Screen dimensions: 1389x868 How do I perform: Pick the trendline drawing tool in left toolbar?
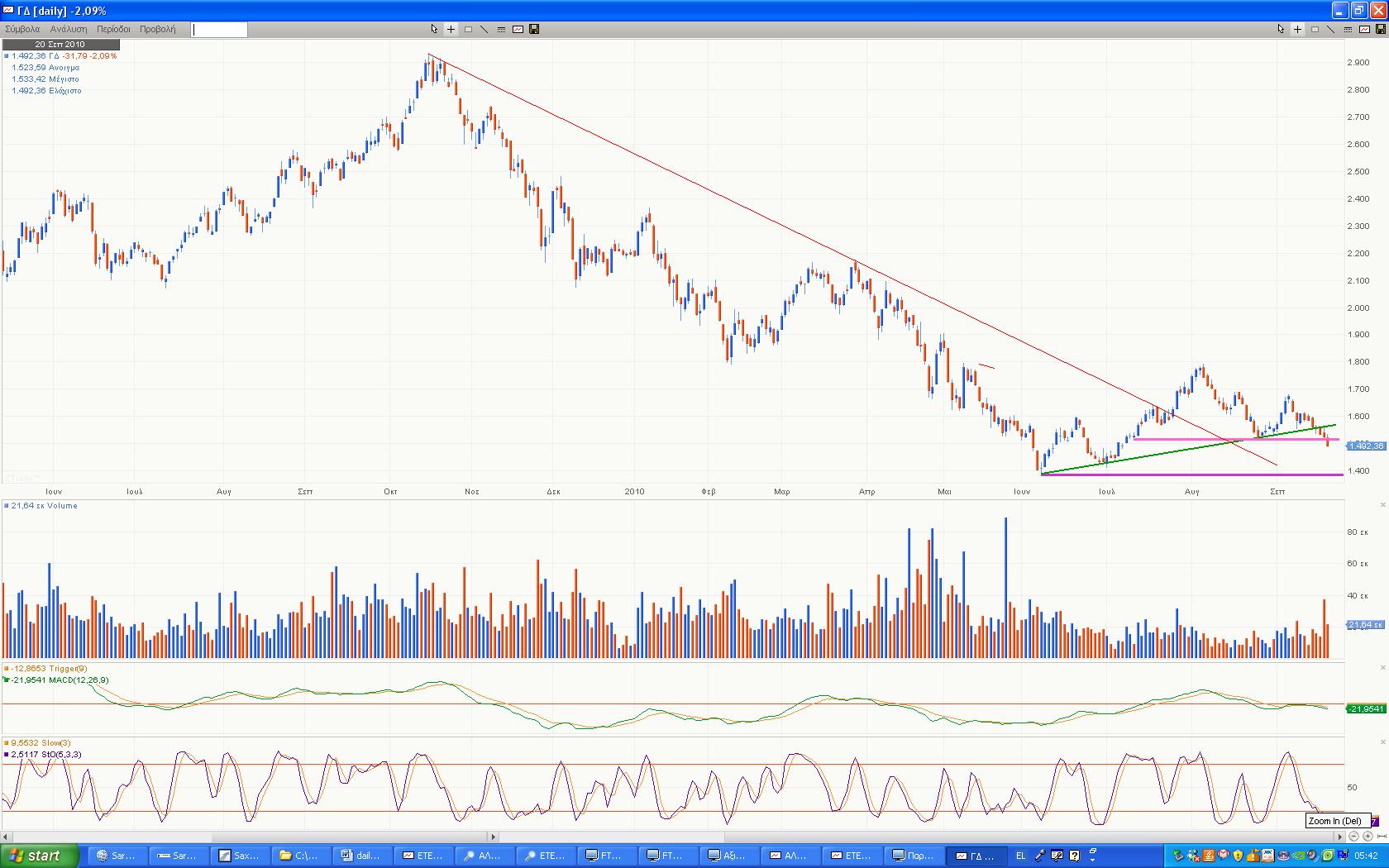click(484, 29)
